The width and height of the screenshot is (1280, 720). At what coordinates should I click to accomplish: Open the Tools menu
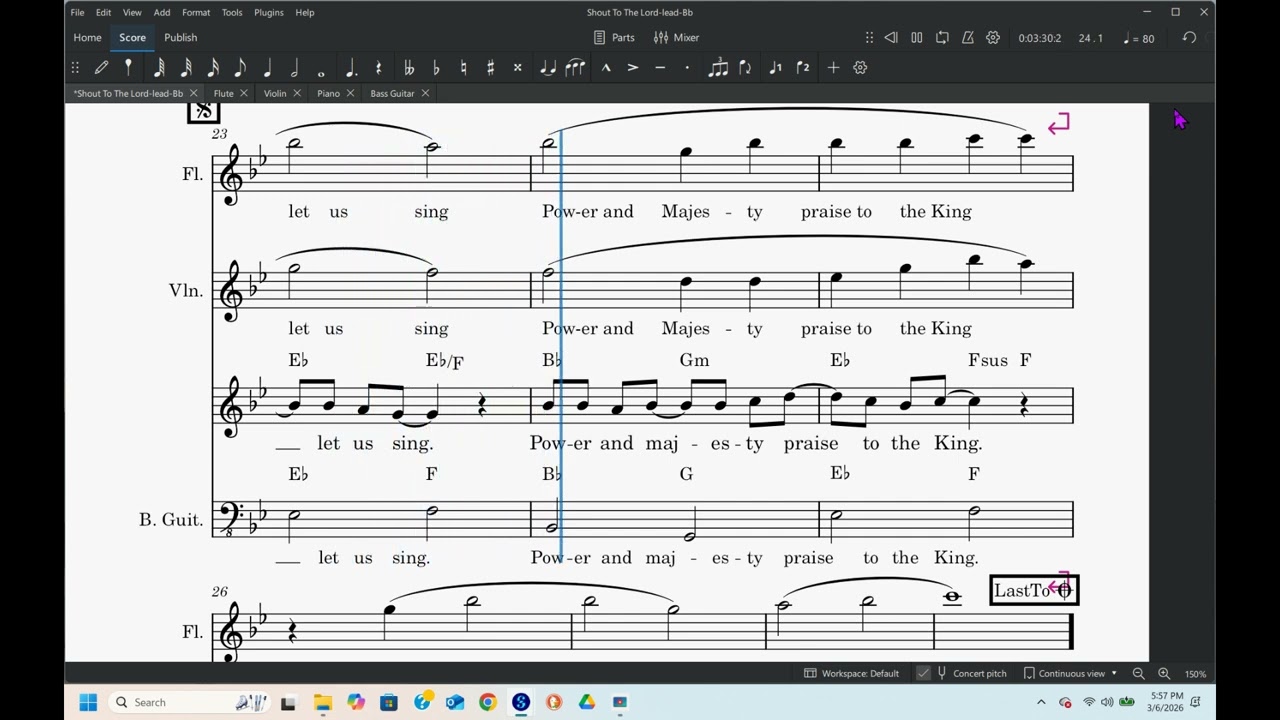point(232,12)
